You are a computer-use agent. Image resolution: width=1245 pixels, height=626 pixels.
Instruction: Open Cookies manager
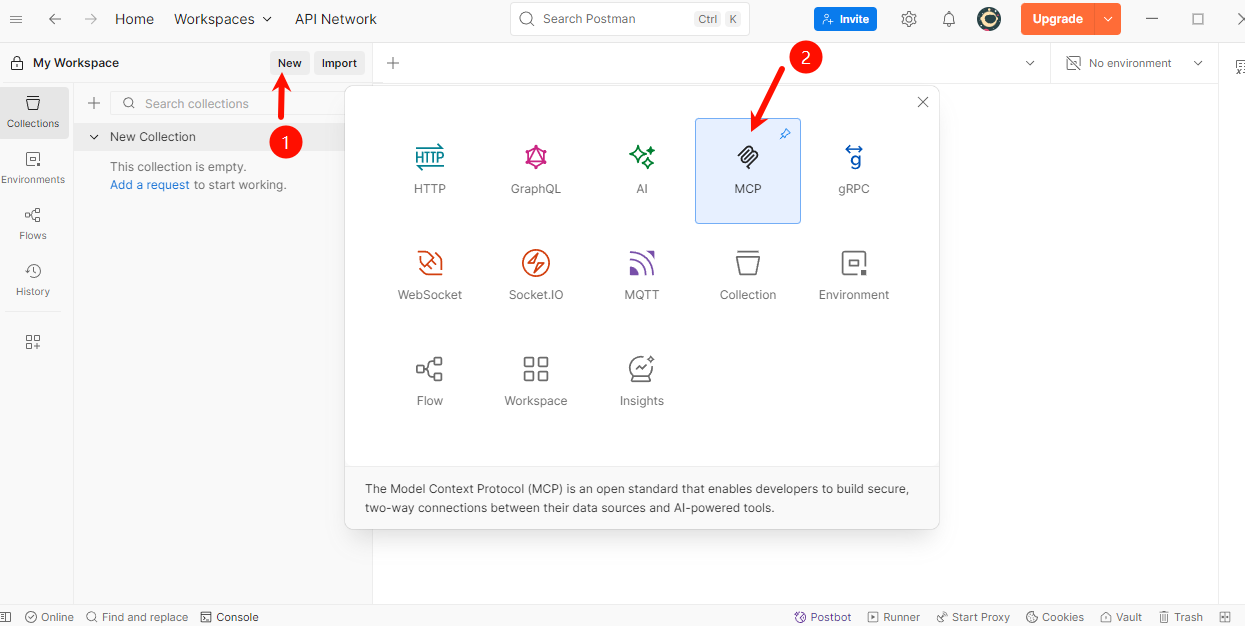click(1054, 617)
